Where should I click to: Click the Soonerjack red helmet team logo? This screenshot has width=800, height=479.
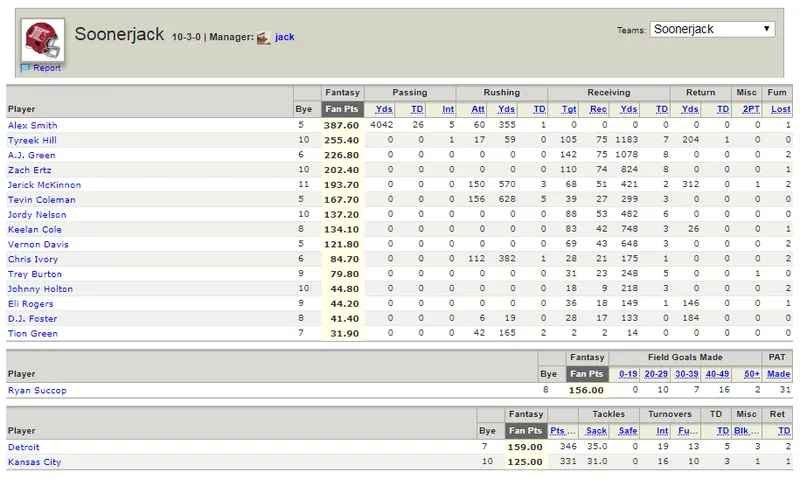coord(43,40)
